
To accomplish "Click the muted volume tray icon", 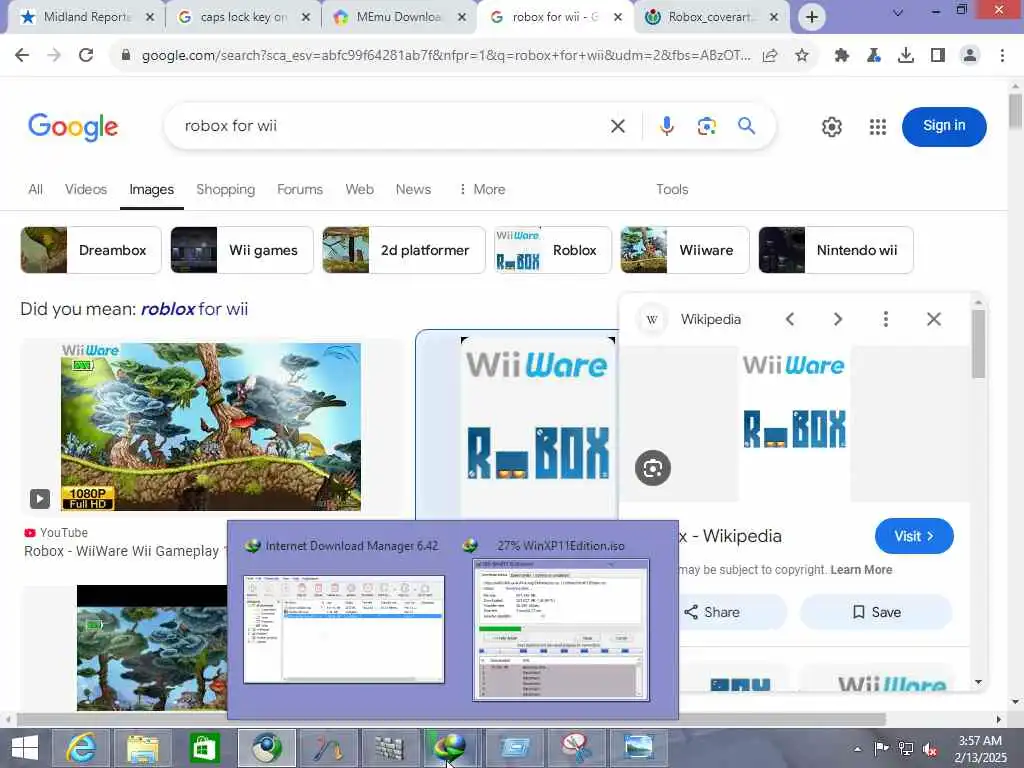I will tap(930, 750).
